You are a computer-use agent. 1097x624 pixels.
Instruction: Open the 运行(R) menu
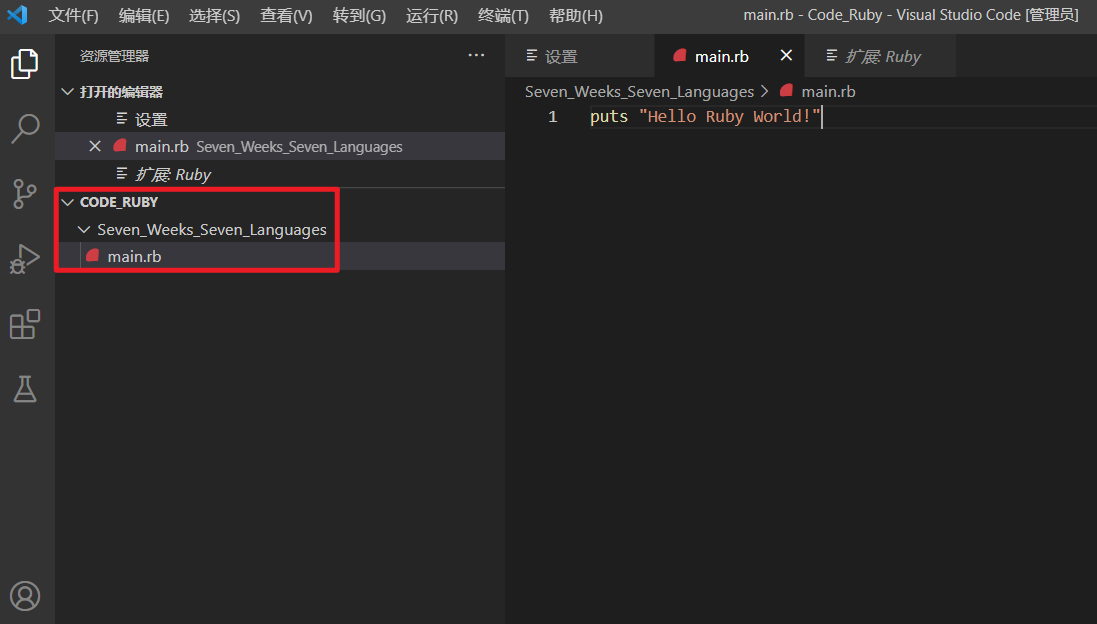(432, 15)
